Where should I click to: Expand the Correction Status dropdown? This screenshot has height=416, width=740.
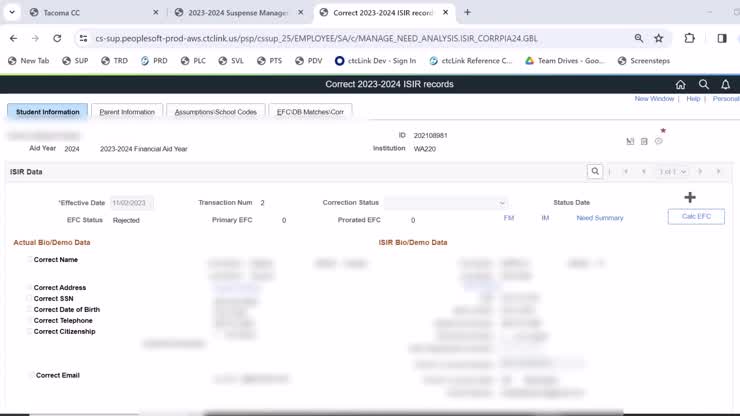446,203
